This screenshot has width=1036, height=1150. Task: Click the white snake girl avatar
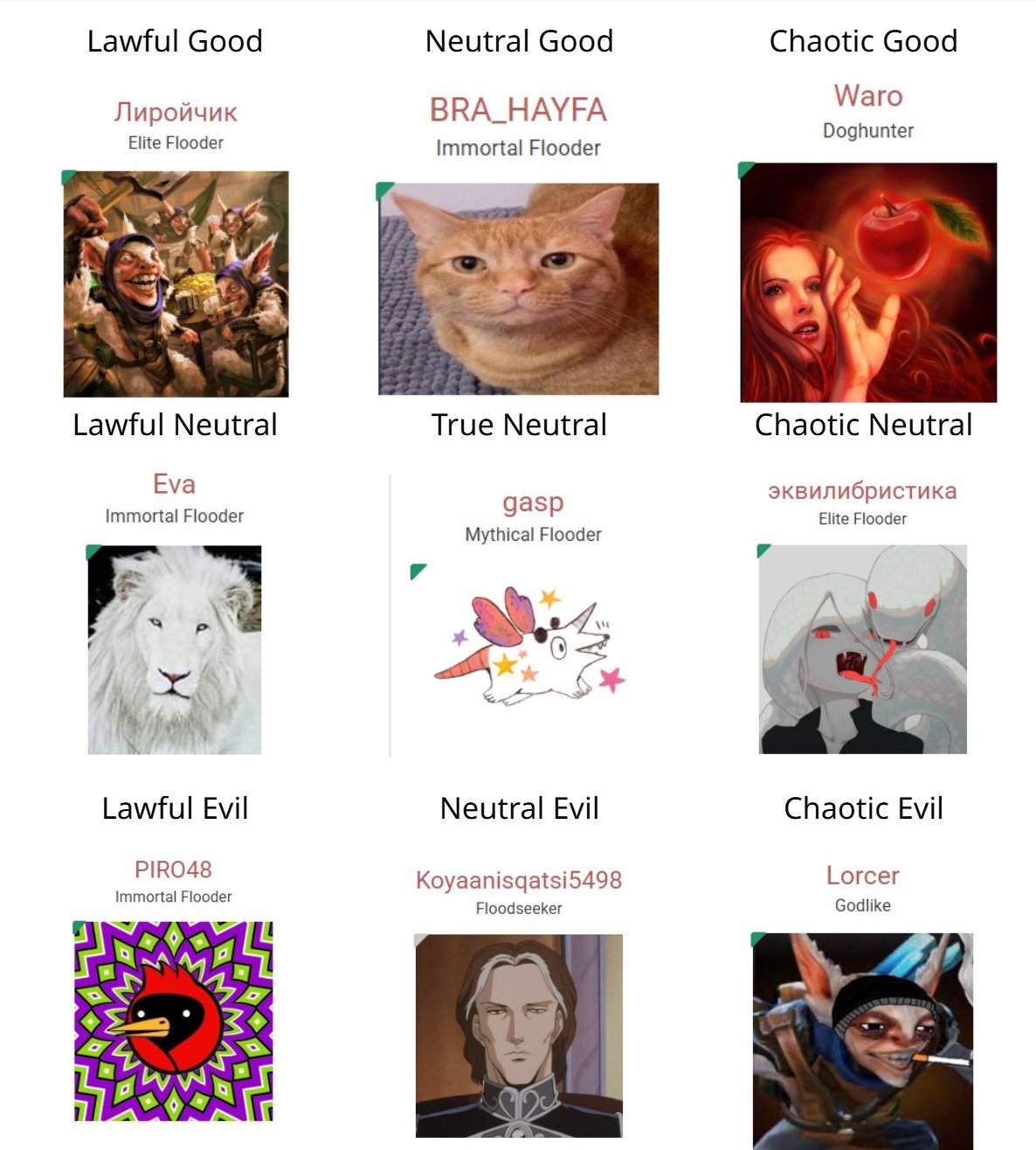click(x=862, y=649)
